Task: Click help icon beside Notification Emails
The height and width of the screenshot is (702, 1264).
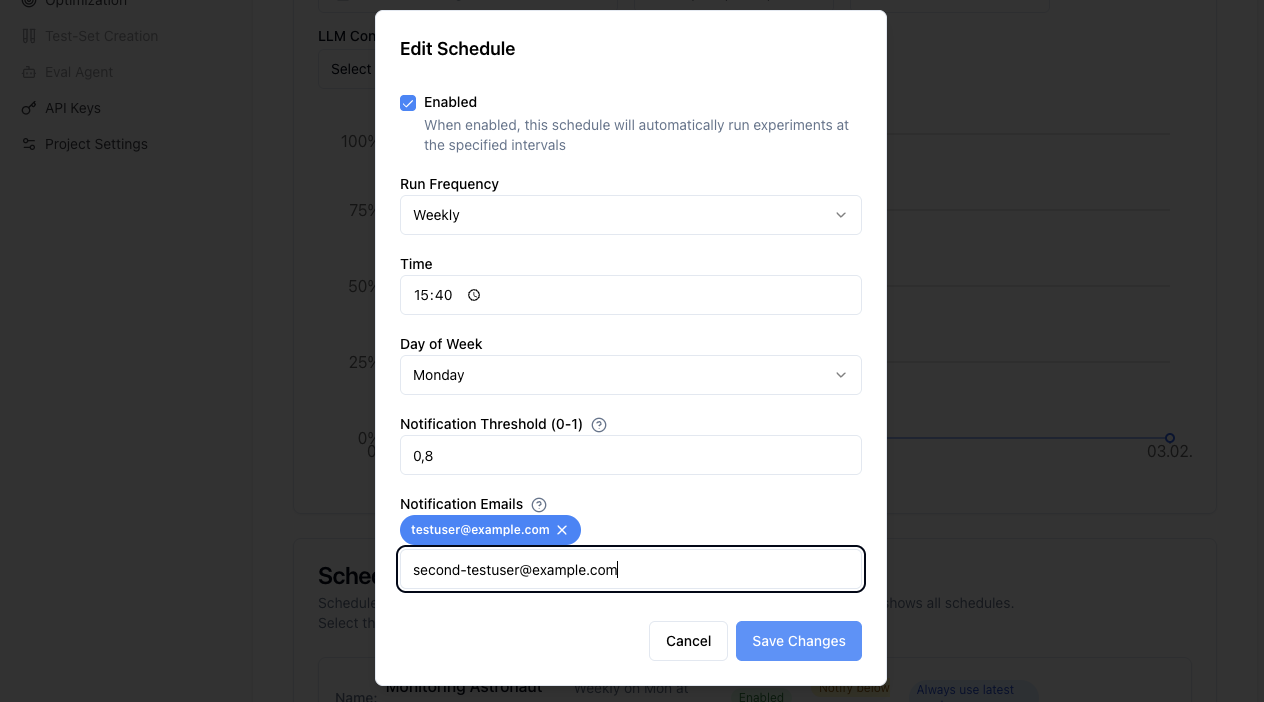Action: pyautogui.click(x=539, y=504)
